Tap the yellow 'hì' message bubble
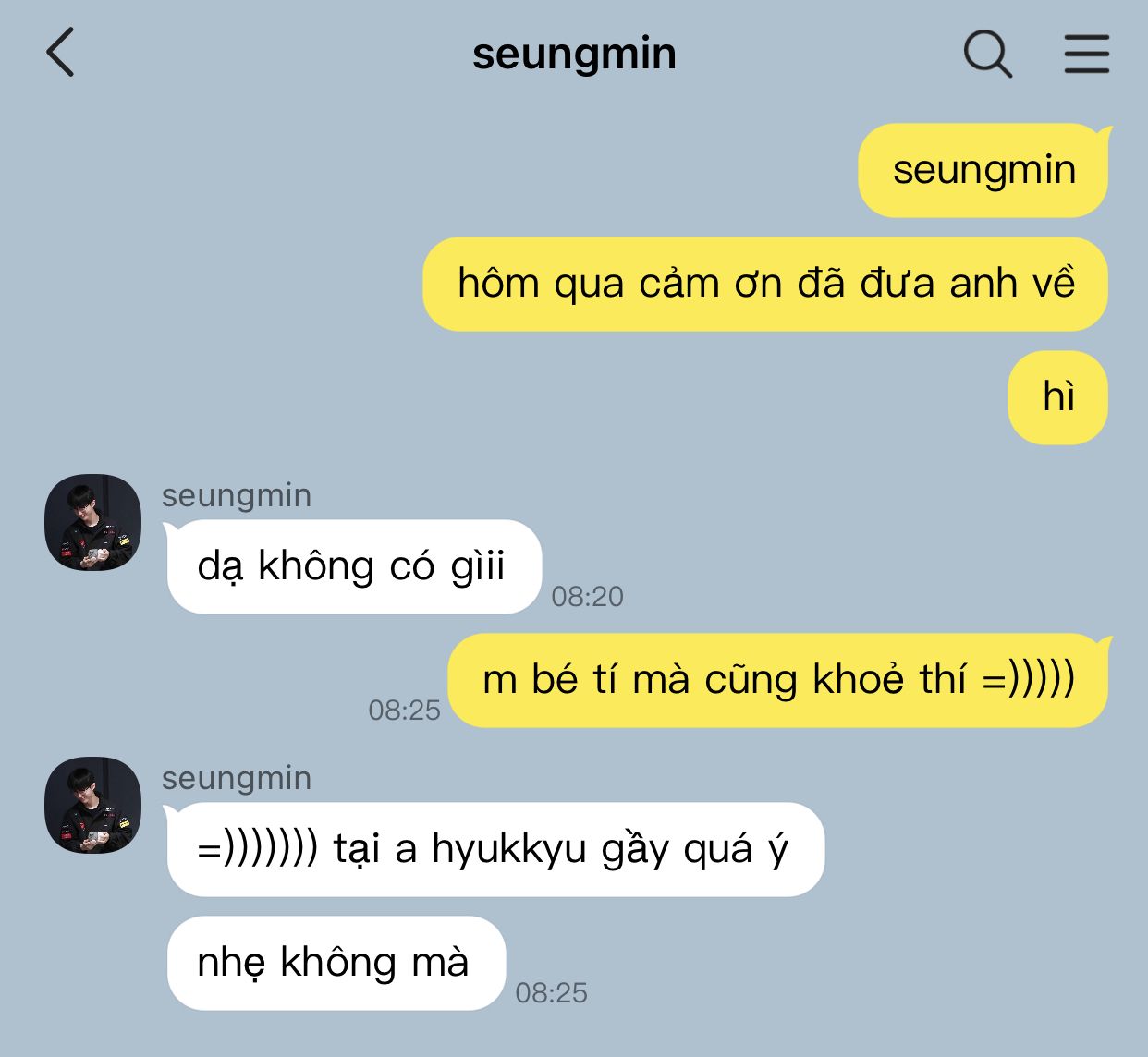This screenshot has height=1057, width=1148. pos(1057,398)
